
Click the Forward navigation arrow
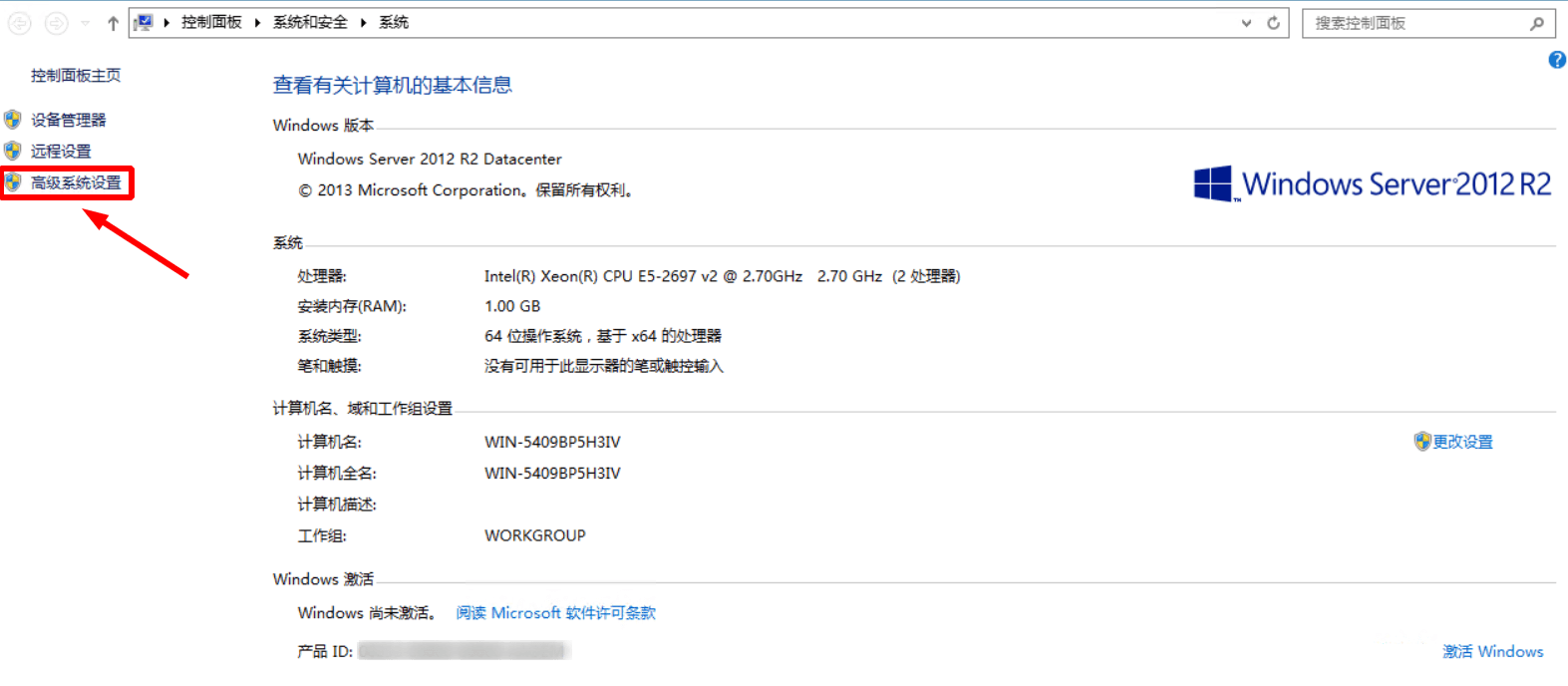point(57,23)
